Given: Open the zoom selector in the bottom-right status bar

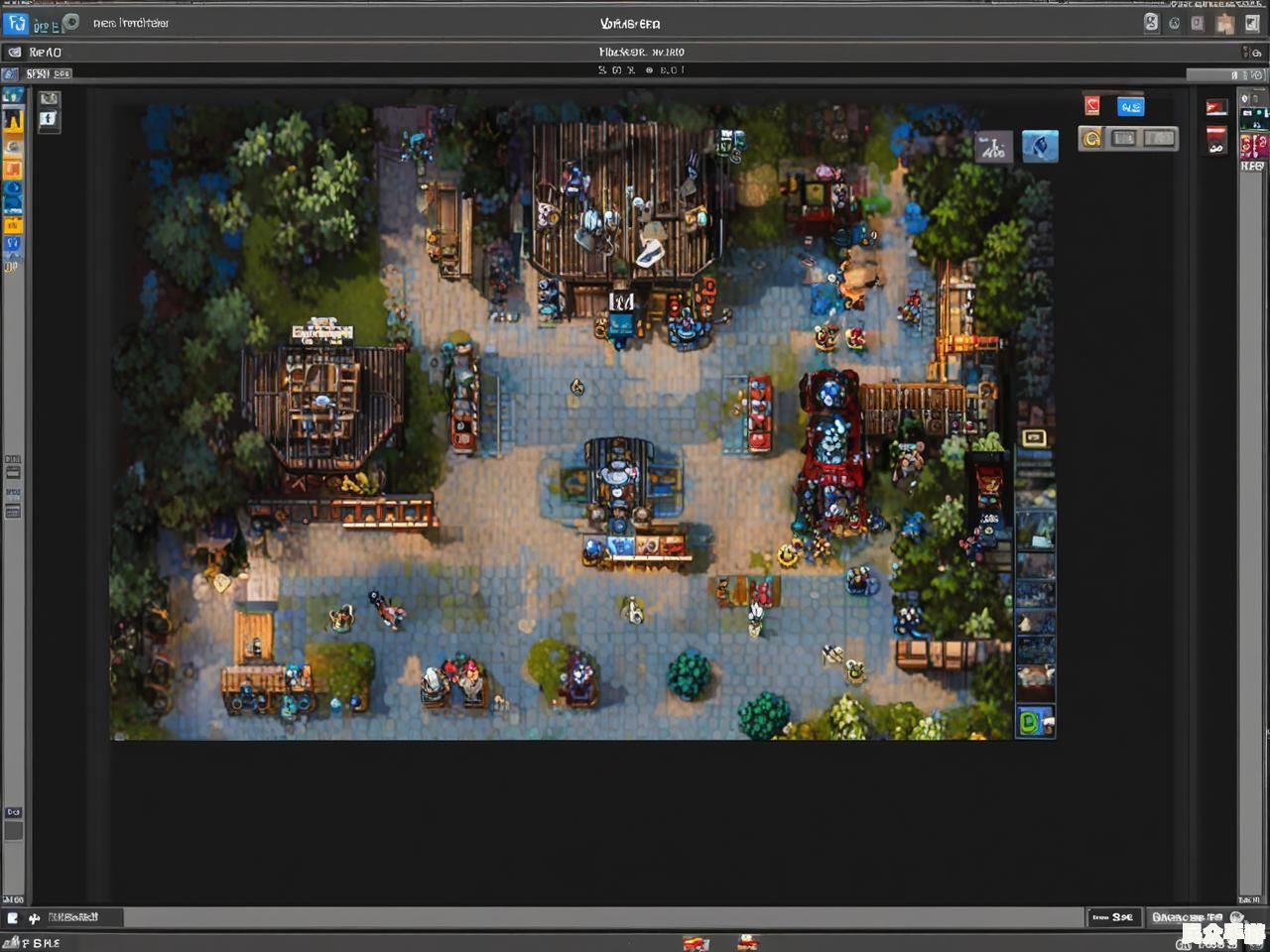Looking at the screenshot, I should 1113,917.
